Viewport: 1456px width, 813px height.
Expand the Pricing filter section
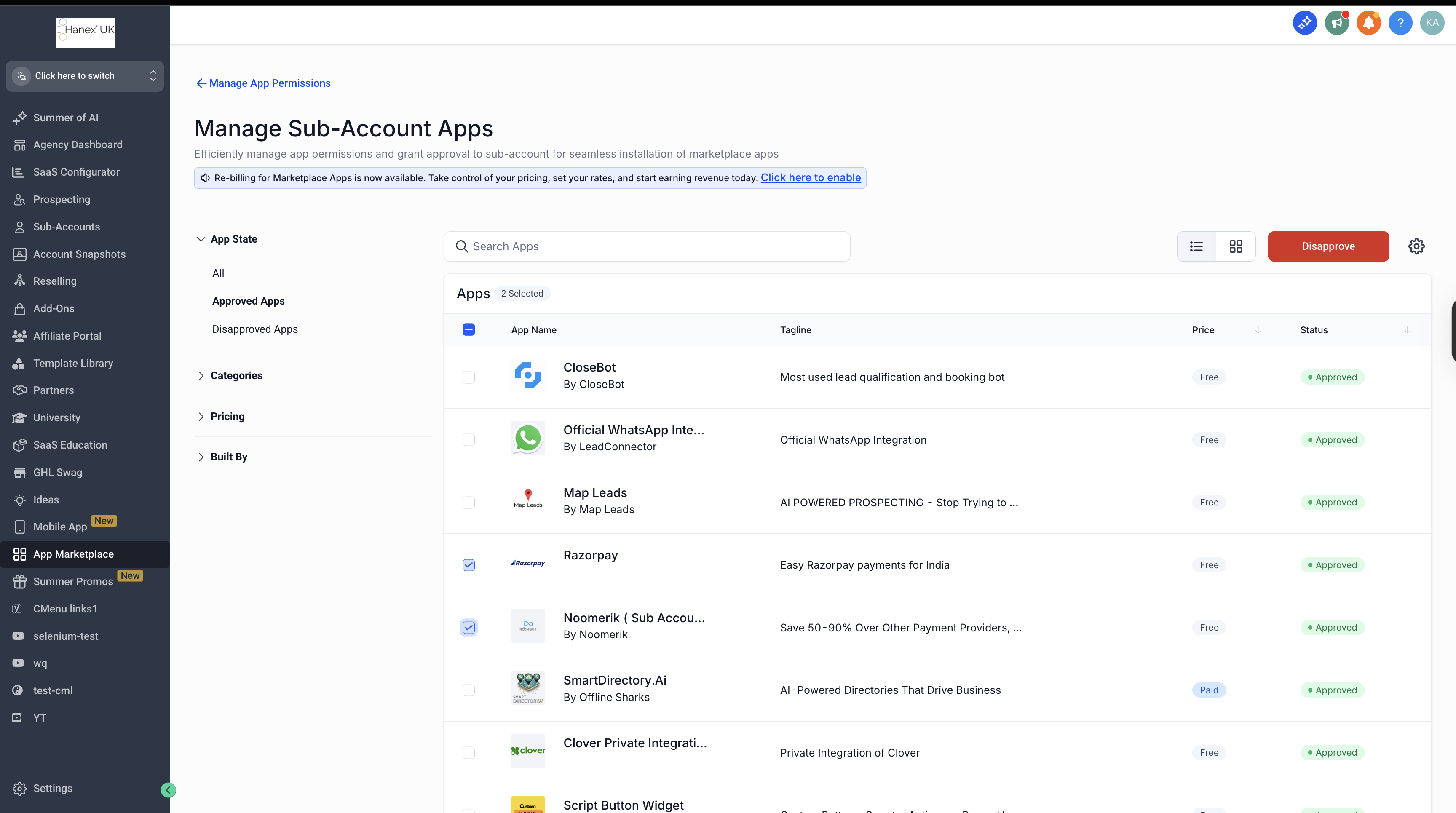tap(227, 416)
